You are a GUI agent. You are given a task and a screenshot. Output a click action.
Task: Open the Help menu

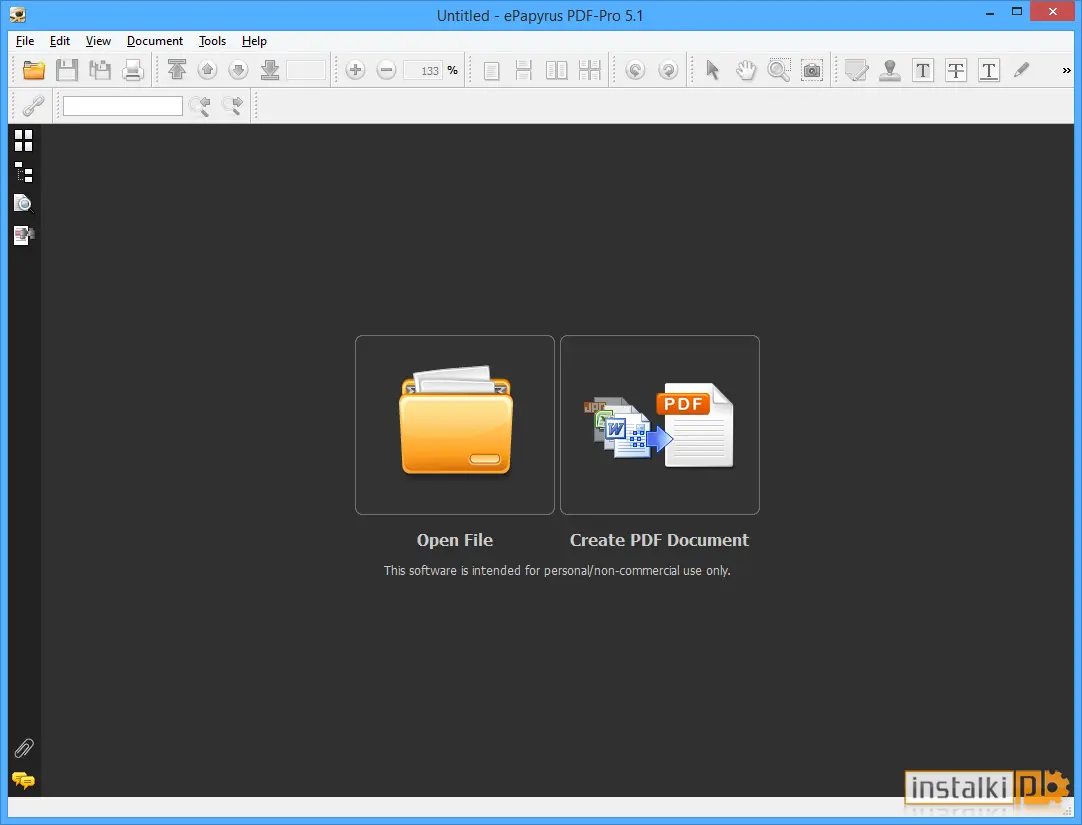click(254, 41)
